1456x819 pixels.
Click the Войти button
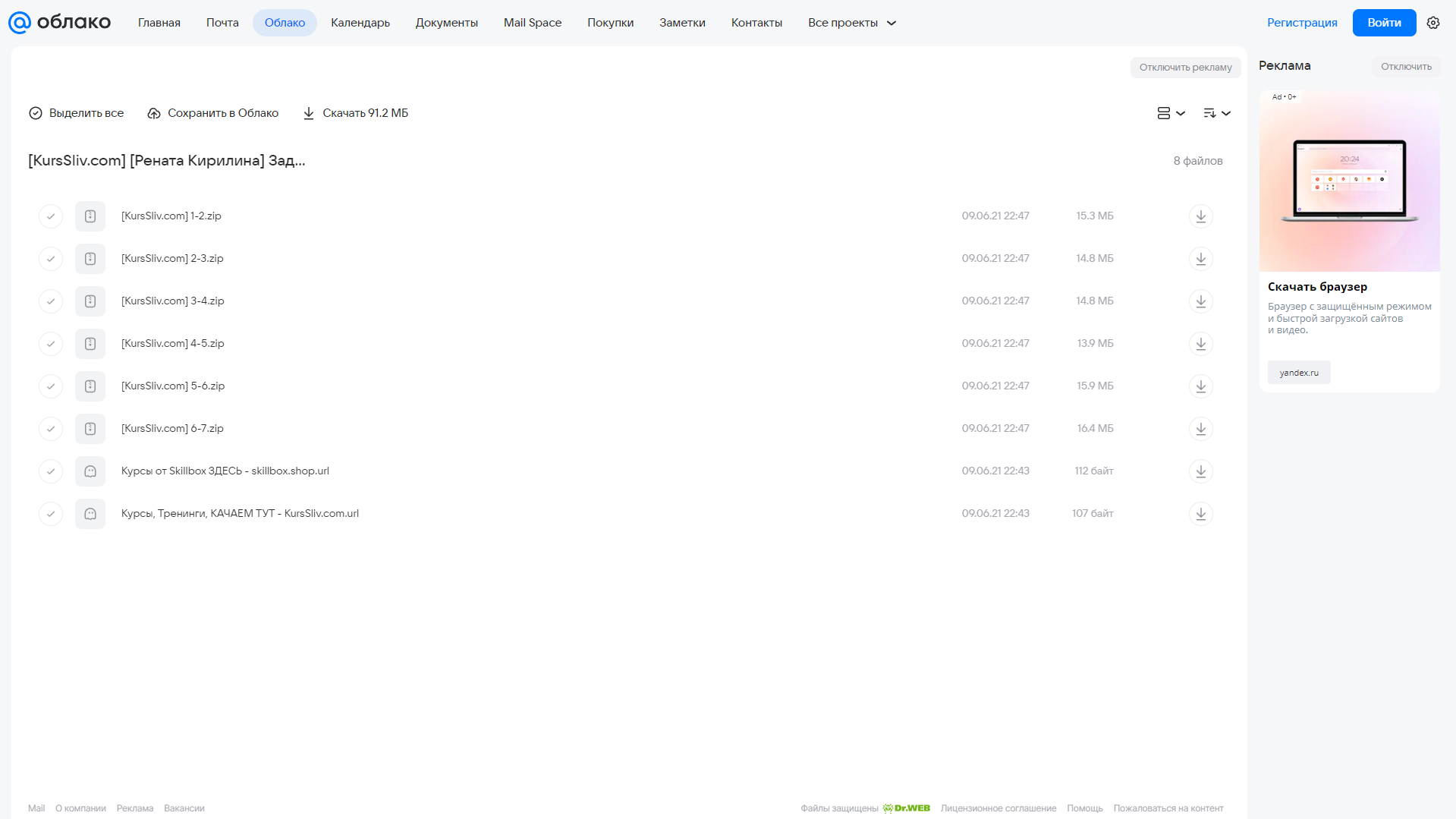point(1384,23)
